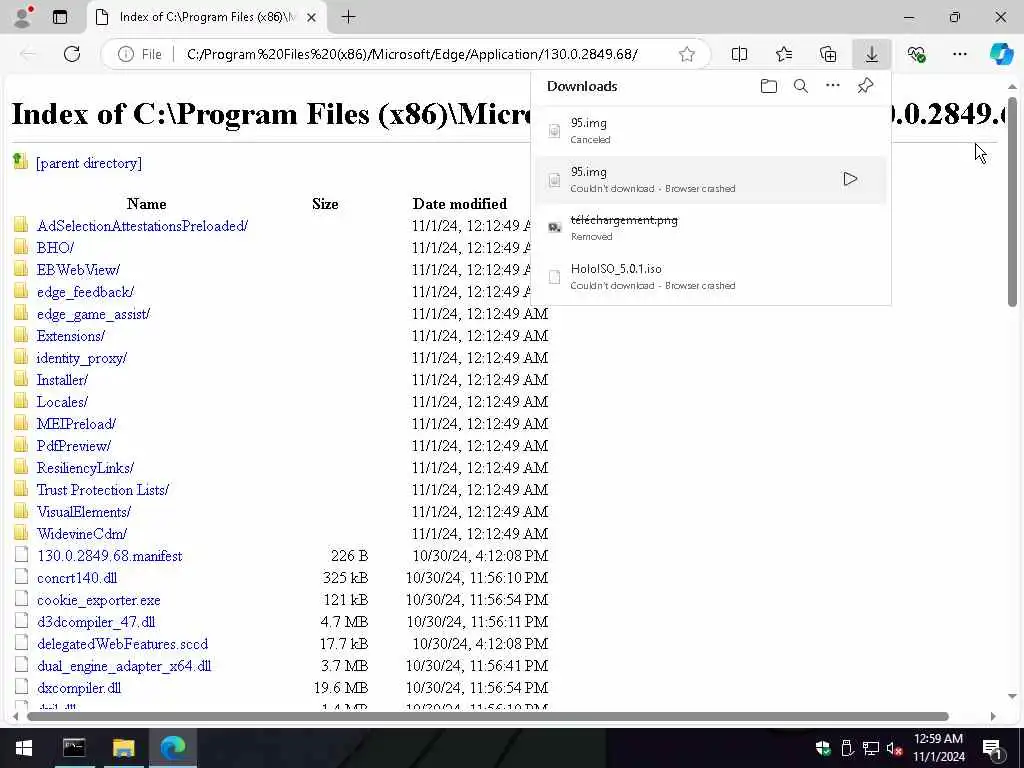Open d3dcompiler_47.dll file link

click(x=96, y=622)
